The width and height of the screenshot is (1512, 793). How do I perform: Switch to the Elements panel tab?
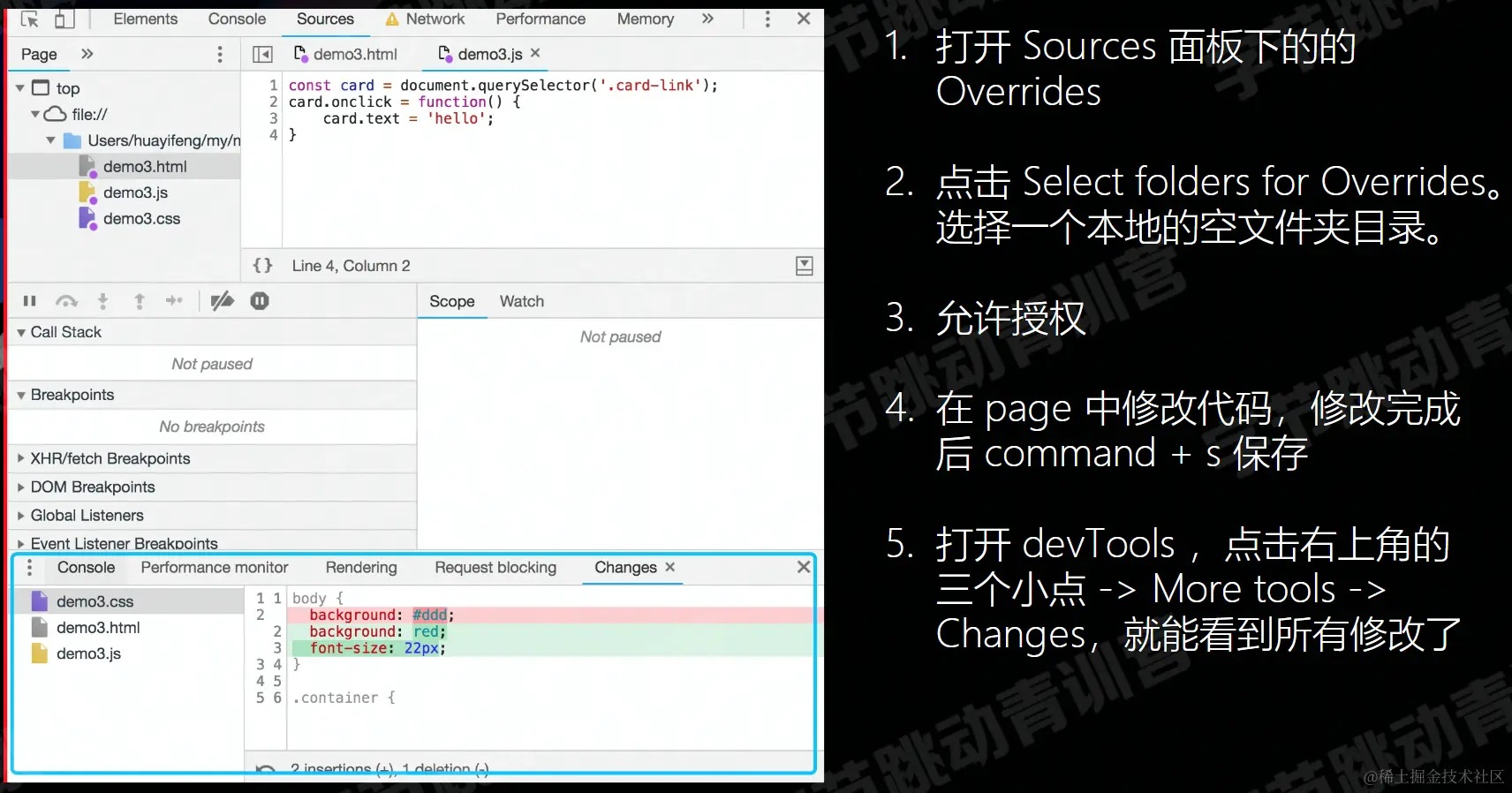(145, 19)
